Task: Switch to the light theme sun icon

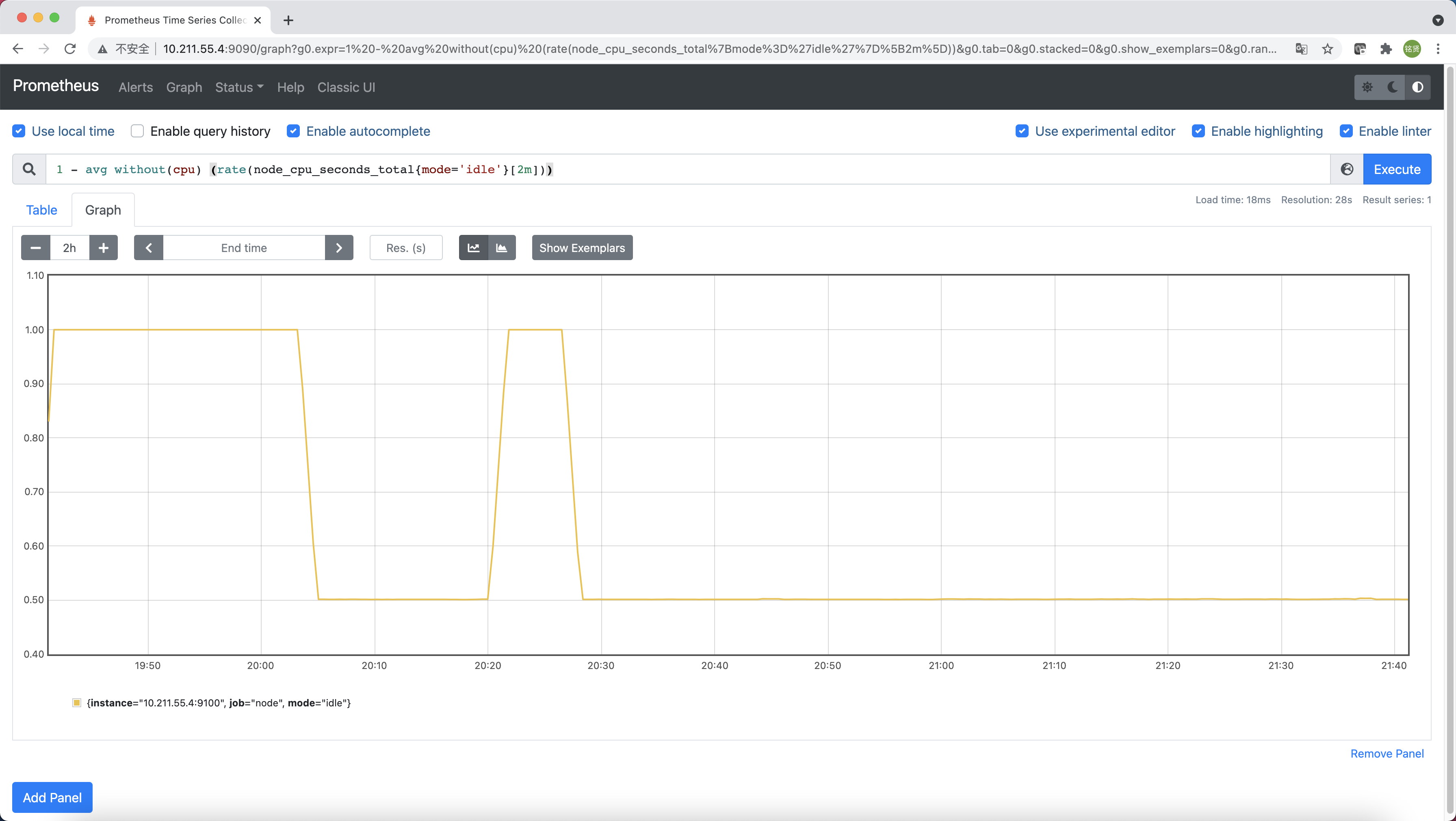Action: point(1367,87)
